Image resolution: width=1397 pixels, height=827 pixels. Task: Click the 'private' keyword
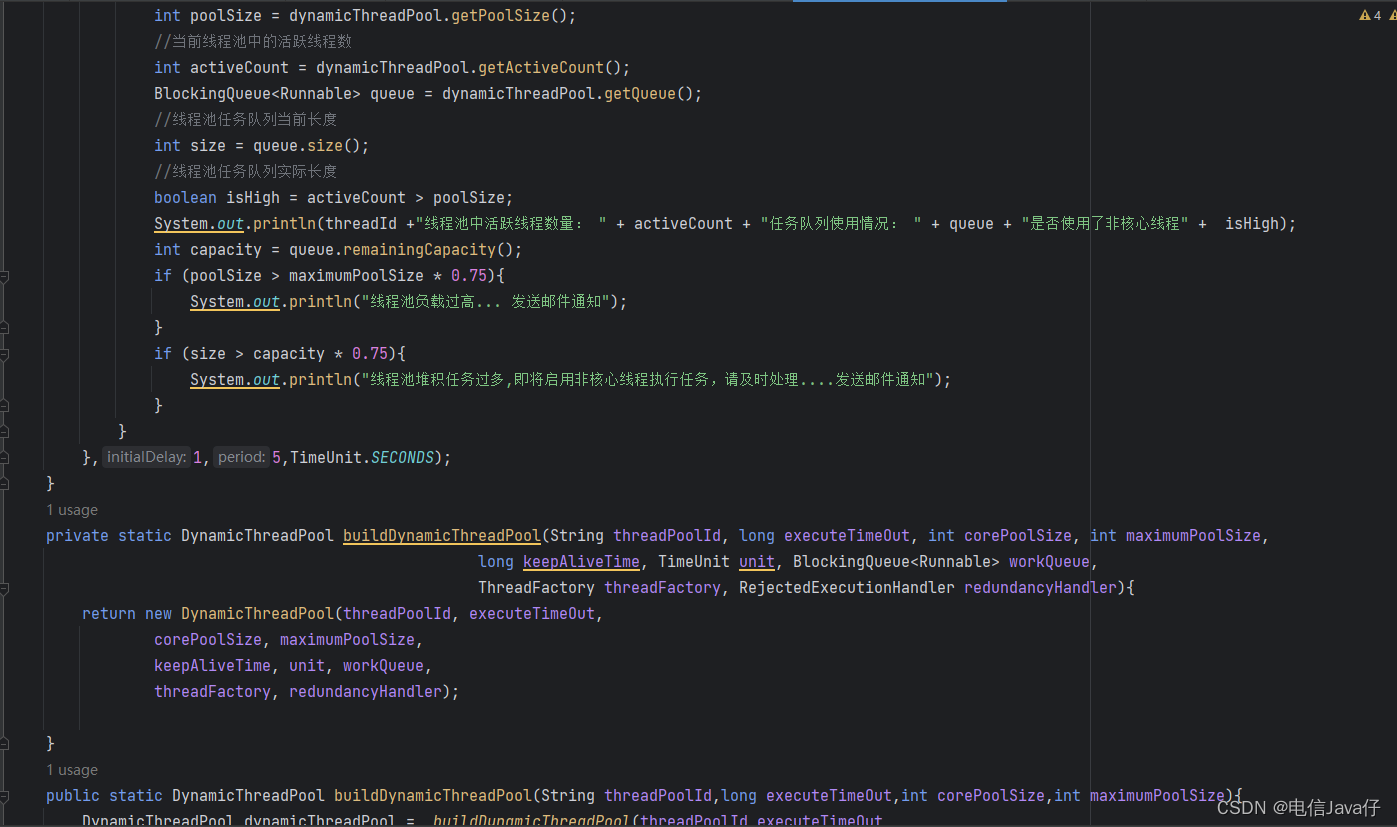78,536
